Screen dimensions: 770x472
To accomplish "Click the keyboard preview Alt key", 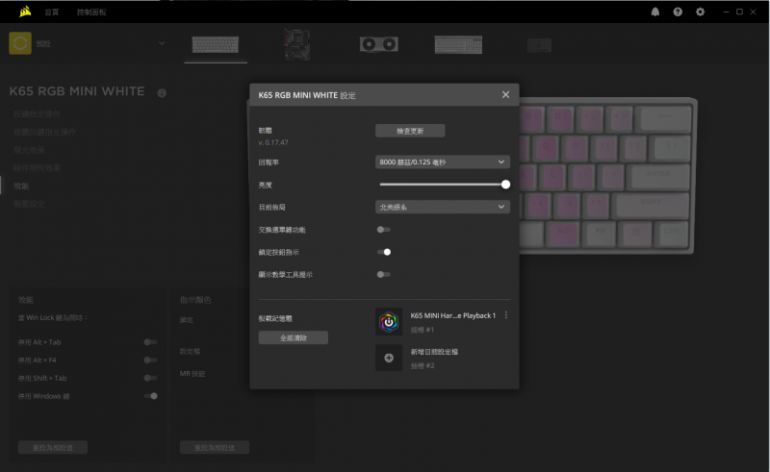I will (563, 233).
